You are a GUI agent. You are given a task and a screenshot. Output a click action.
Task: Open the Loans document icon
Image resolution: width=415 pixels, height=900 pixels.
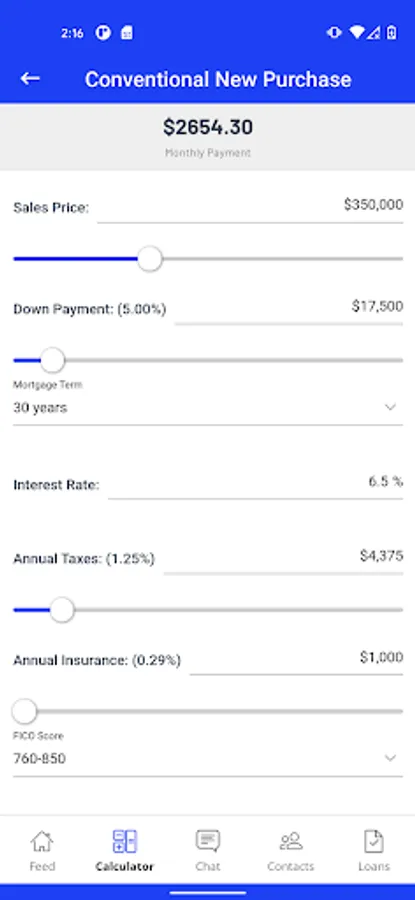pyautogui.click(x=374, y=841)
